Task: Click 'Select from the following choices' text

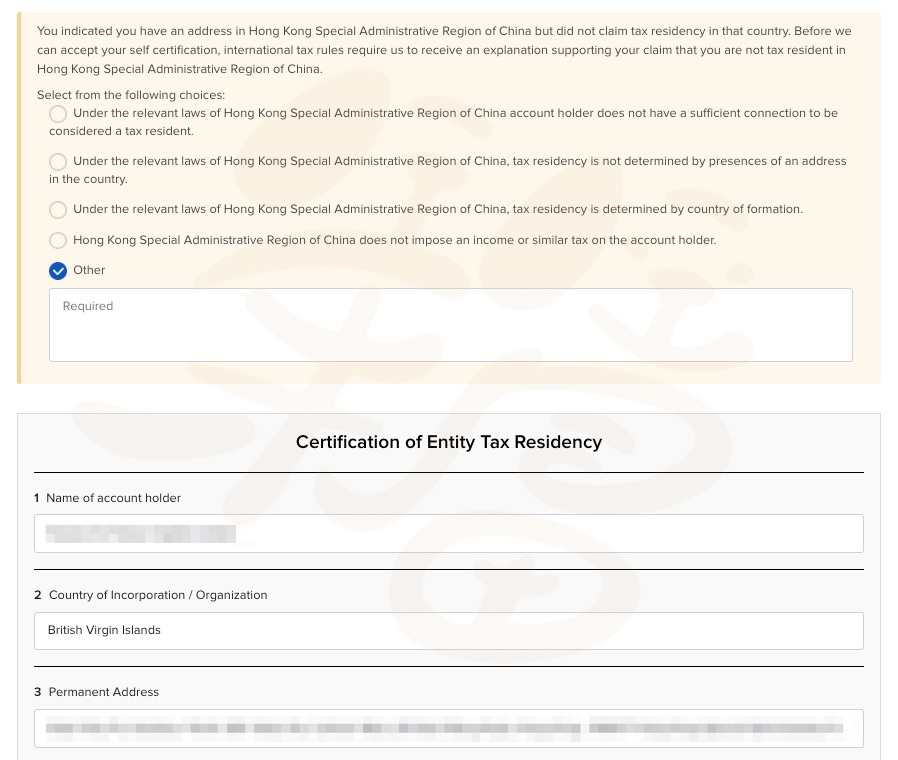Action: 131,95
